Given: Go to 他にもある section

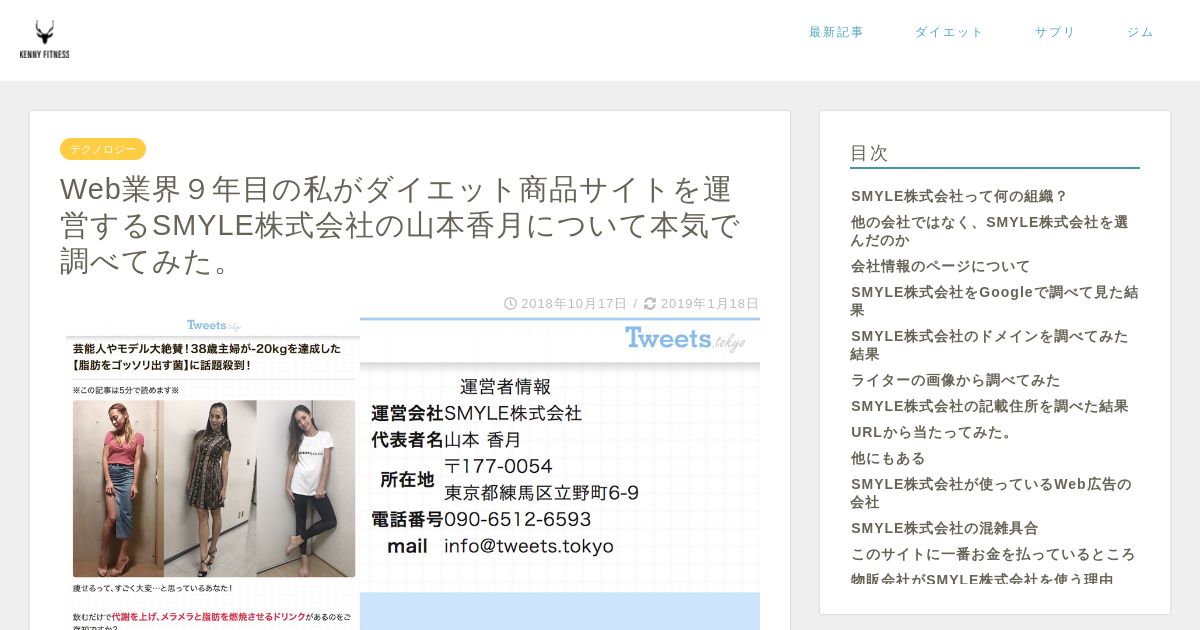Looking at the screenshot, I should click(888, 458).
